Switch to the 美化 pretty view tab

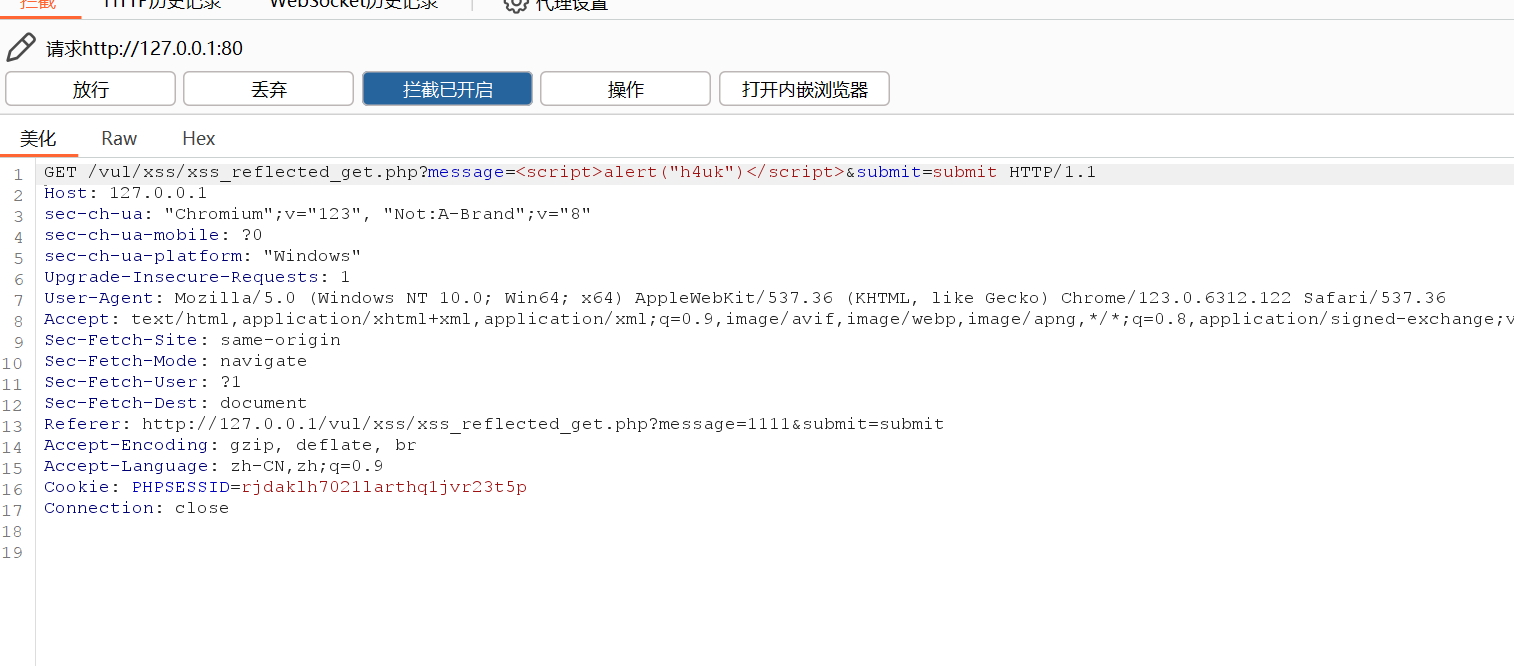pyautogui.click(x=38, y=138)
